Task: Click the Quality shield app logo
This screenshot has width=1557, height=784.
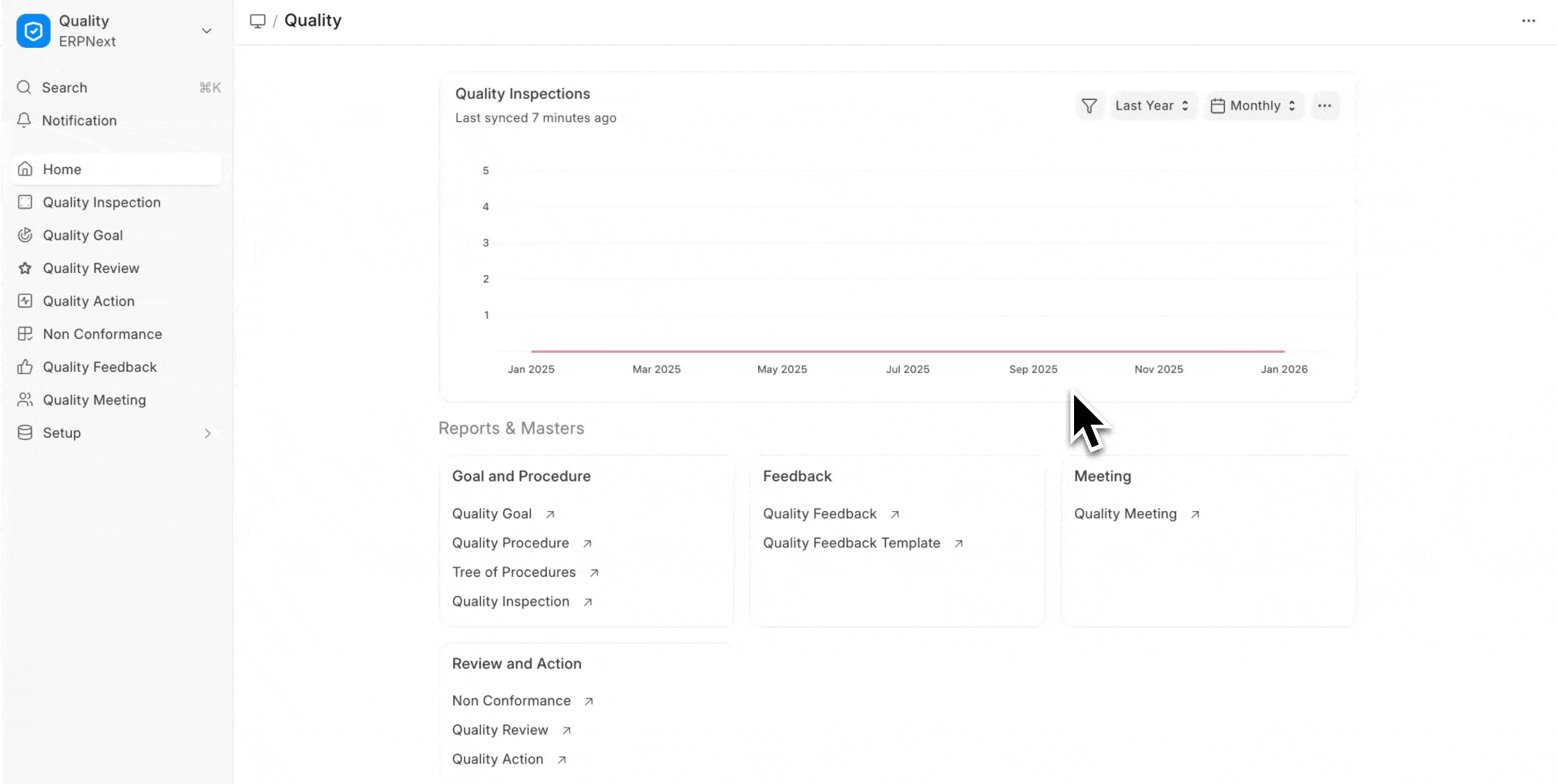Action: click(33, 31)
